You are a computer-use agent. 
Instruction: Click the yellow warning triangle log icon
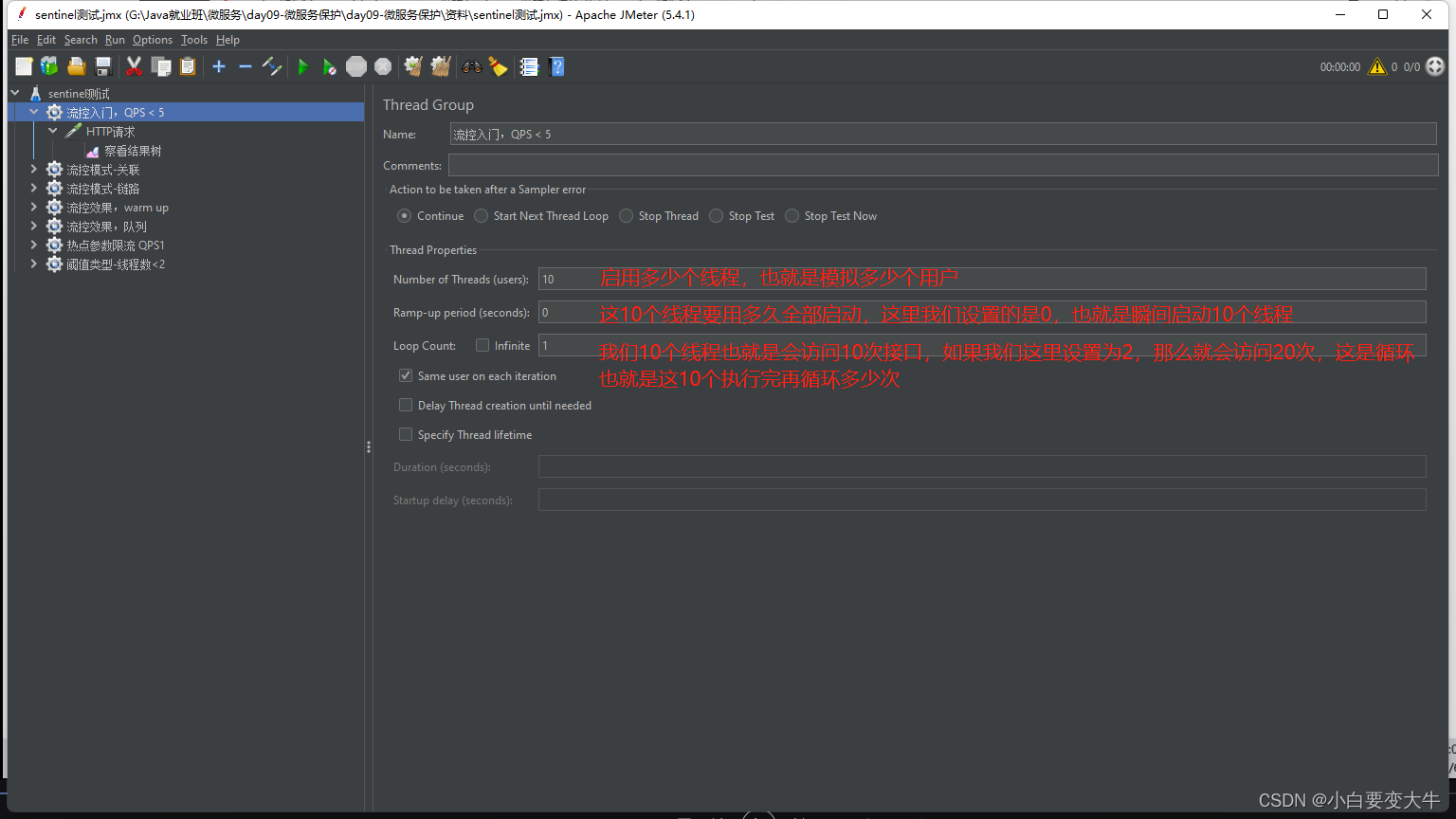[x=1377, y=66]
